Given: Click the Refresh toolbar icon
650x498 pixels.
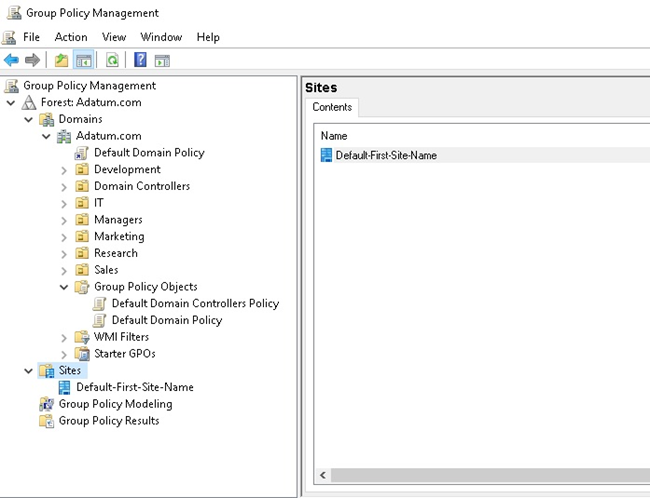Looking at the screenshot, I should click(112, 61).
